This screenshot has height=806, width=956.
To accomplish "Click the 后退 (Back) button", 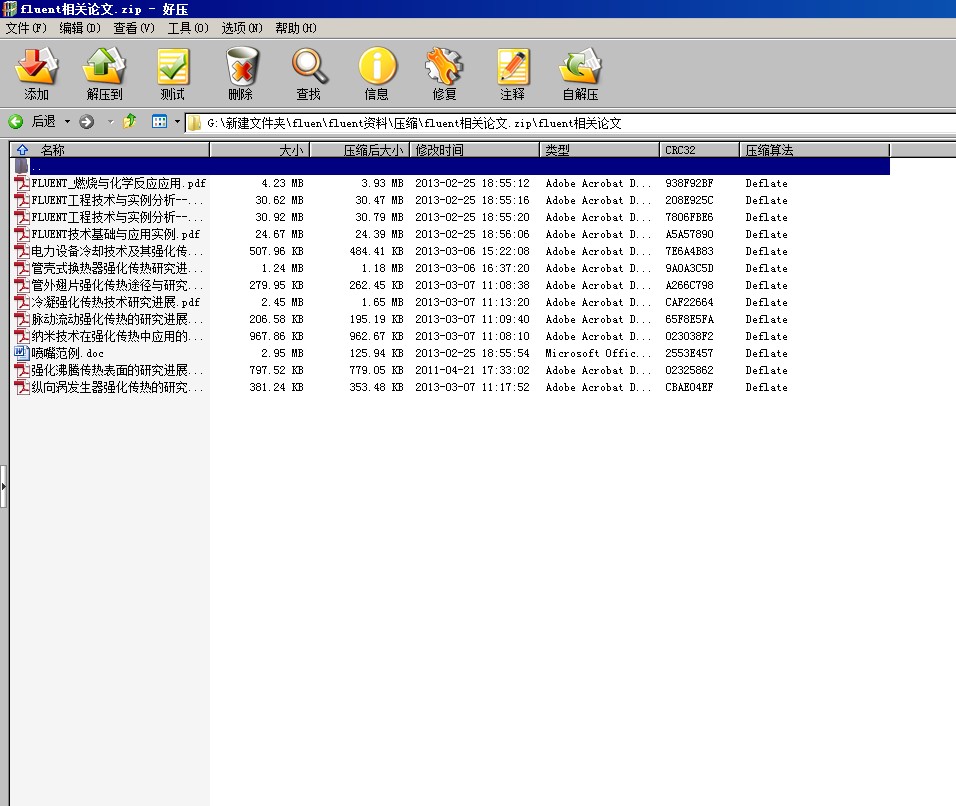I will pyautogui.click(x=32, y=122).
